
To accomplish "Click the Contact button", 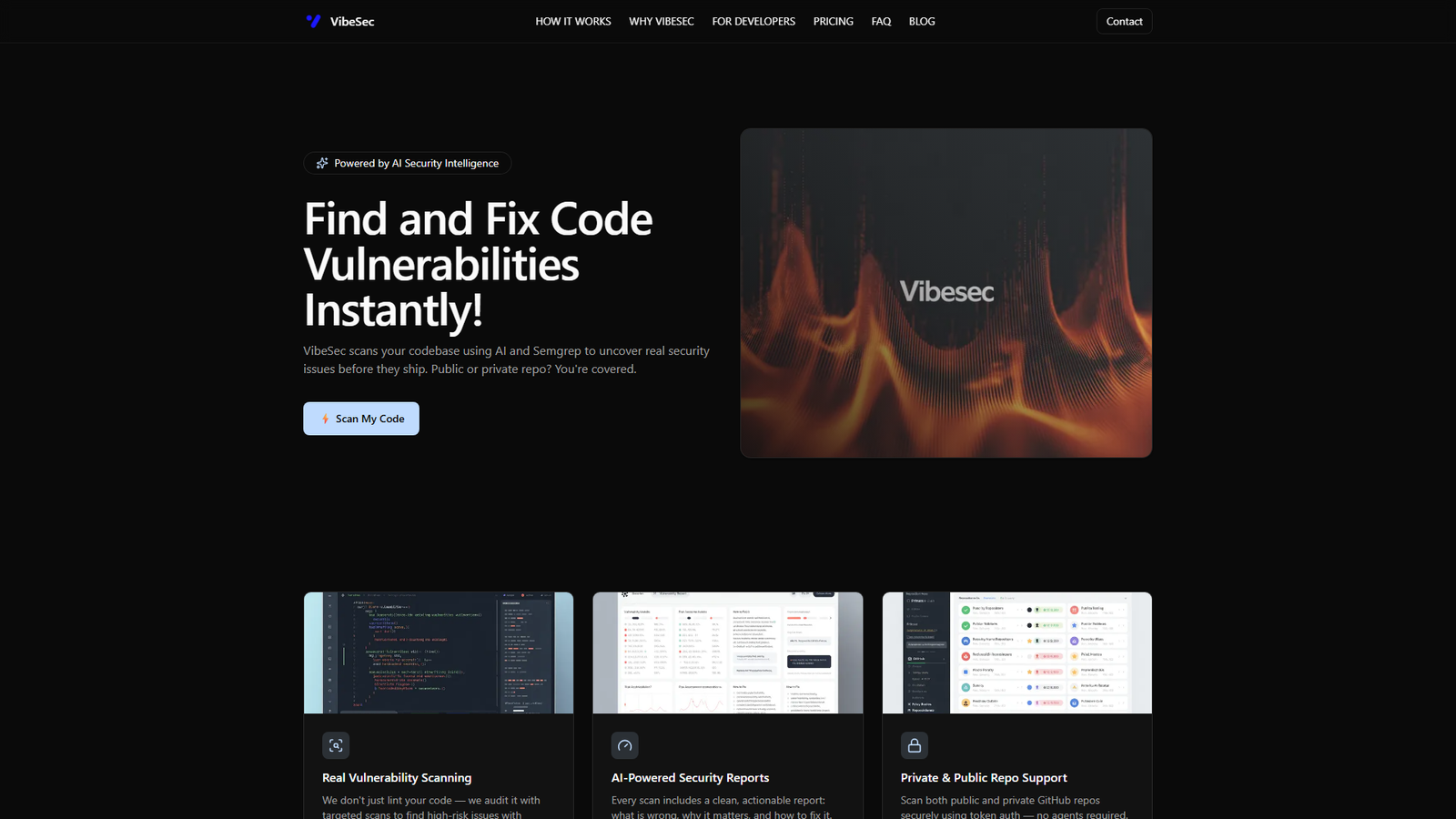I will (1124, 21).
